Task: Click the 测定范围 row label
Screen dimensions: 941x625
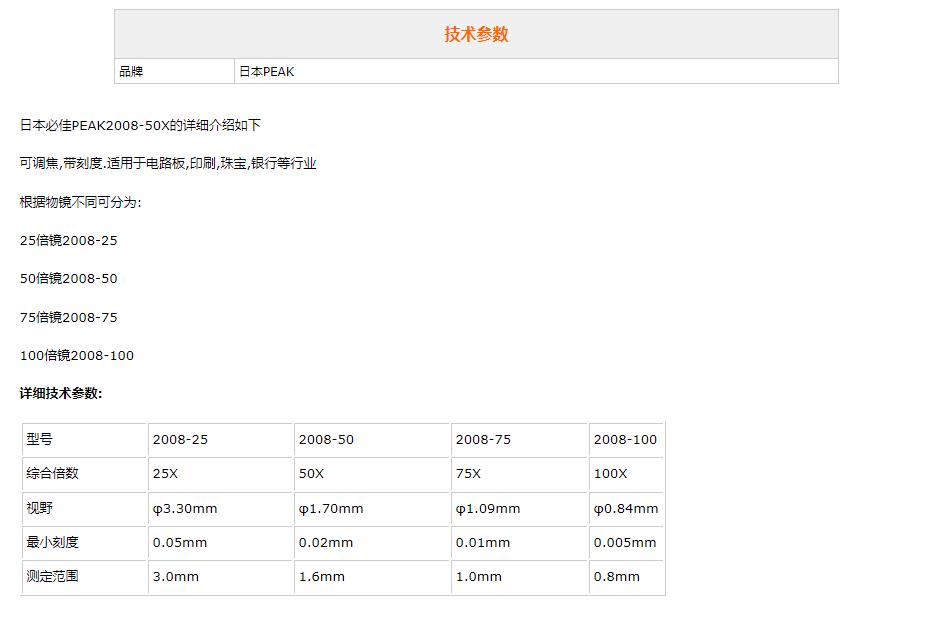Action: (x=52, y=576)
